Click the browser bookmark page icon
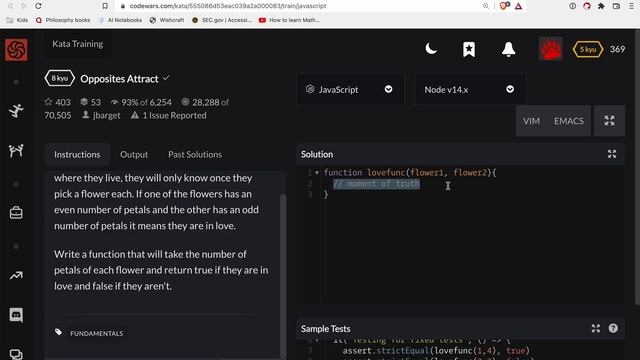This screenshot has width=640, height=360. tap(105, 6)
